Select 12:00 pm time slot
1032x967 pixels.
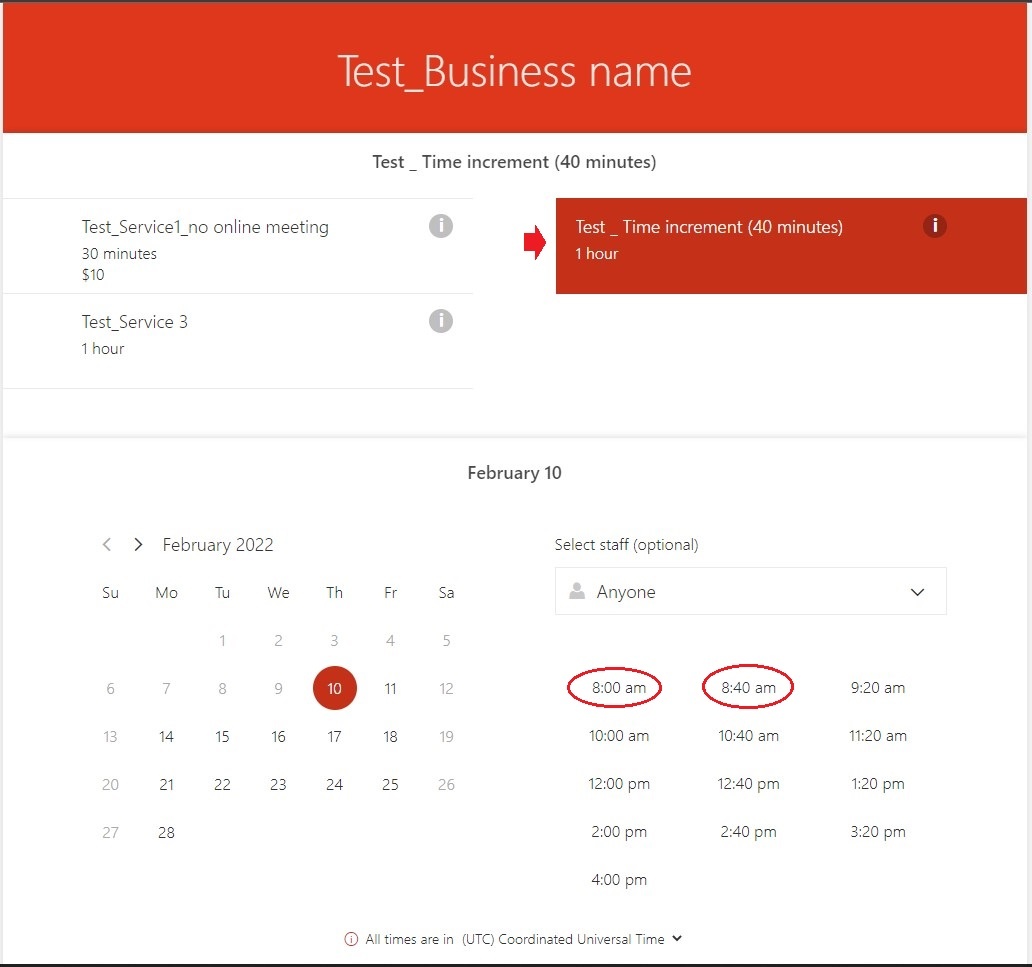point(619,783)
